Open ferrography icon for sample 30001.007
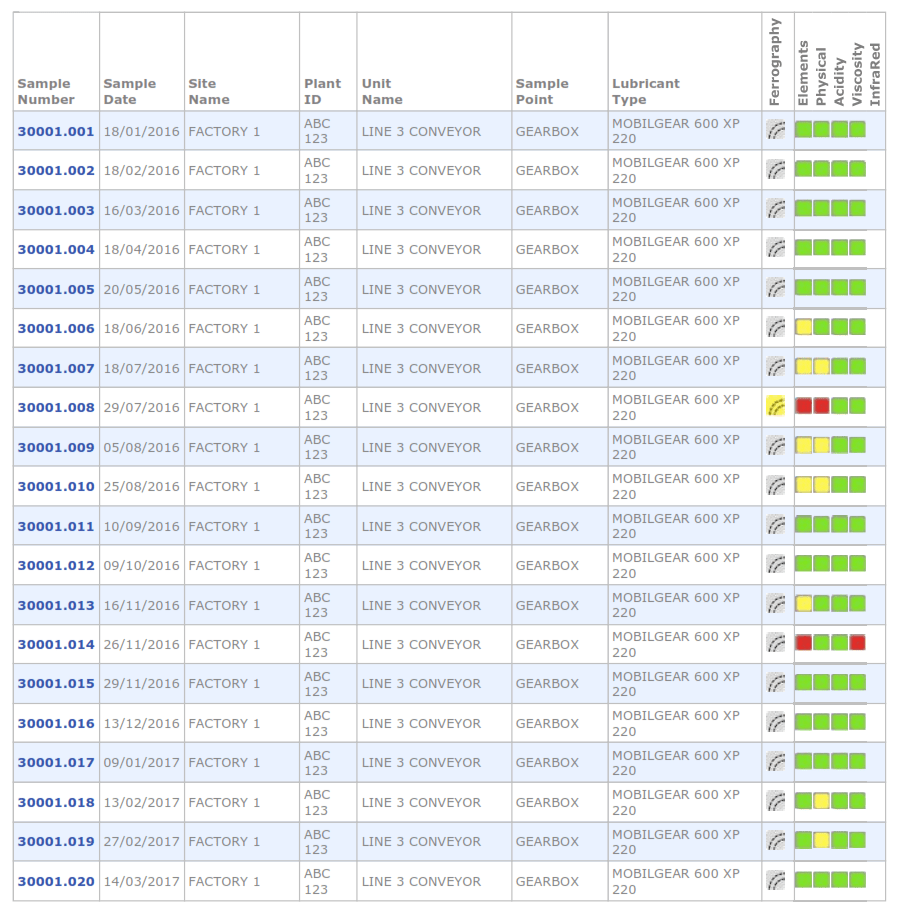The image size is (905, 917). pyautogui.click(x=776, y=367)
